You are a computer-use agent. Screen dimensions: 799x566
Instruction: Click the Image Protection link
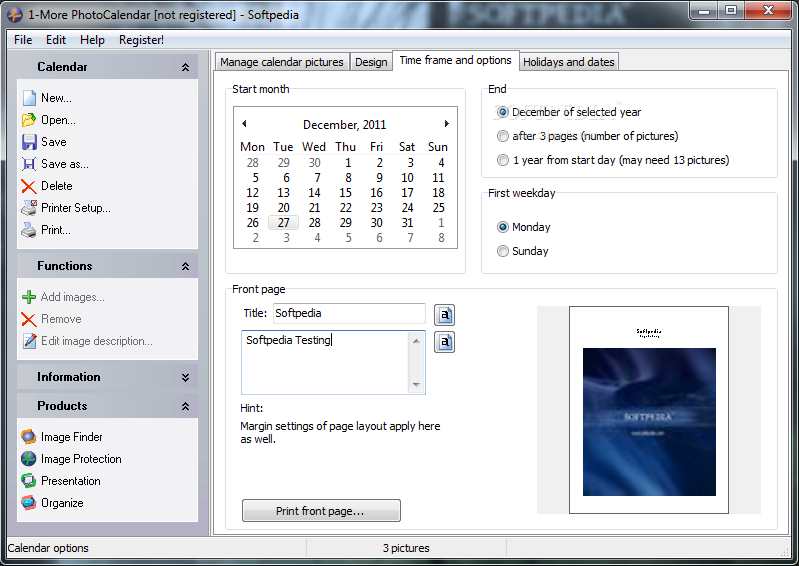coord(81,459)
